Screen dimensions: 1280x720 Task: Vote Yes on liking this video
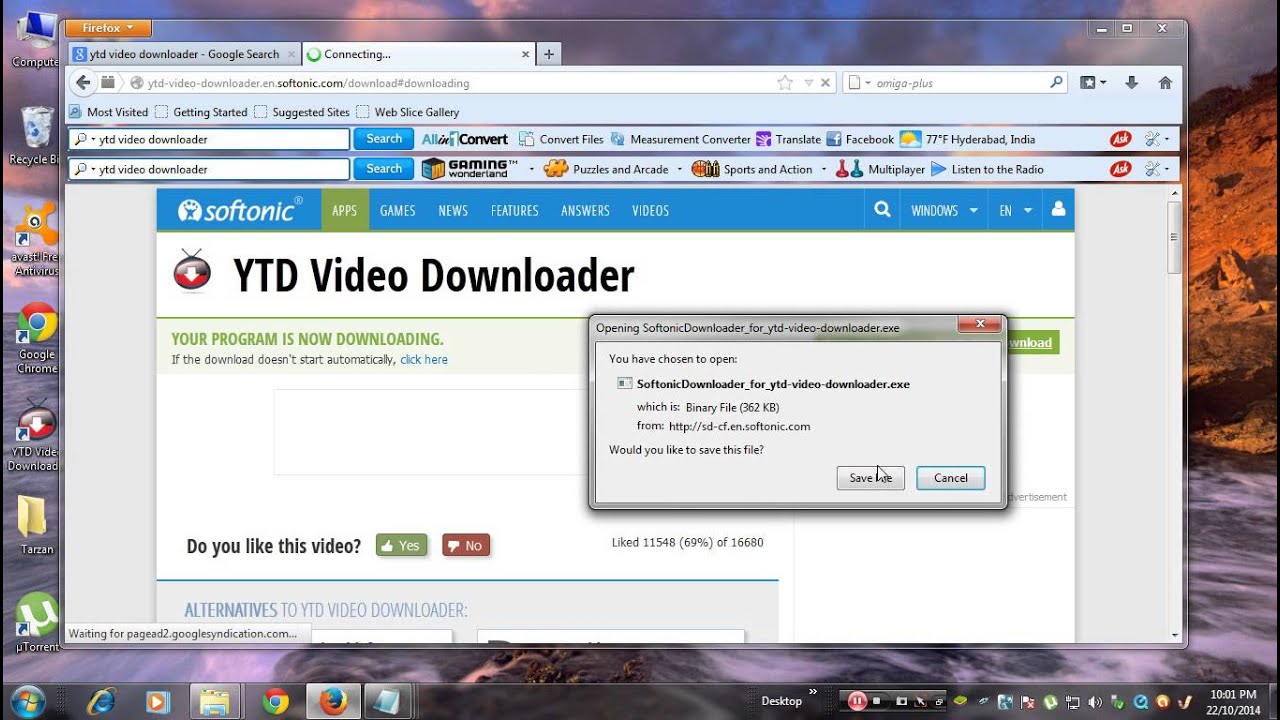click(x=401, y=545)
